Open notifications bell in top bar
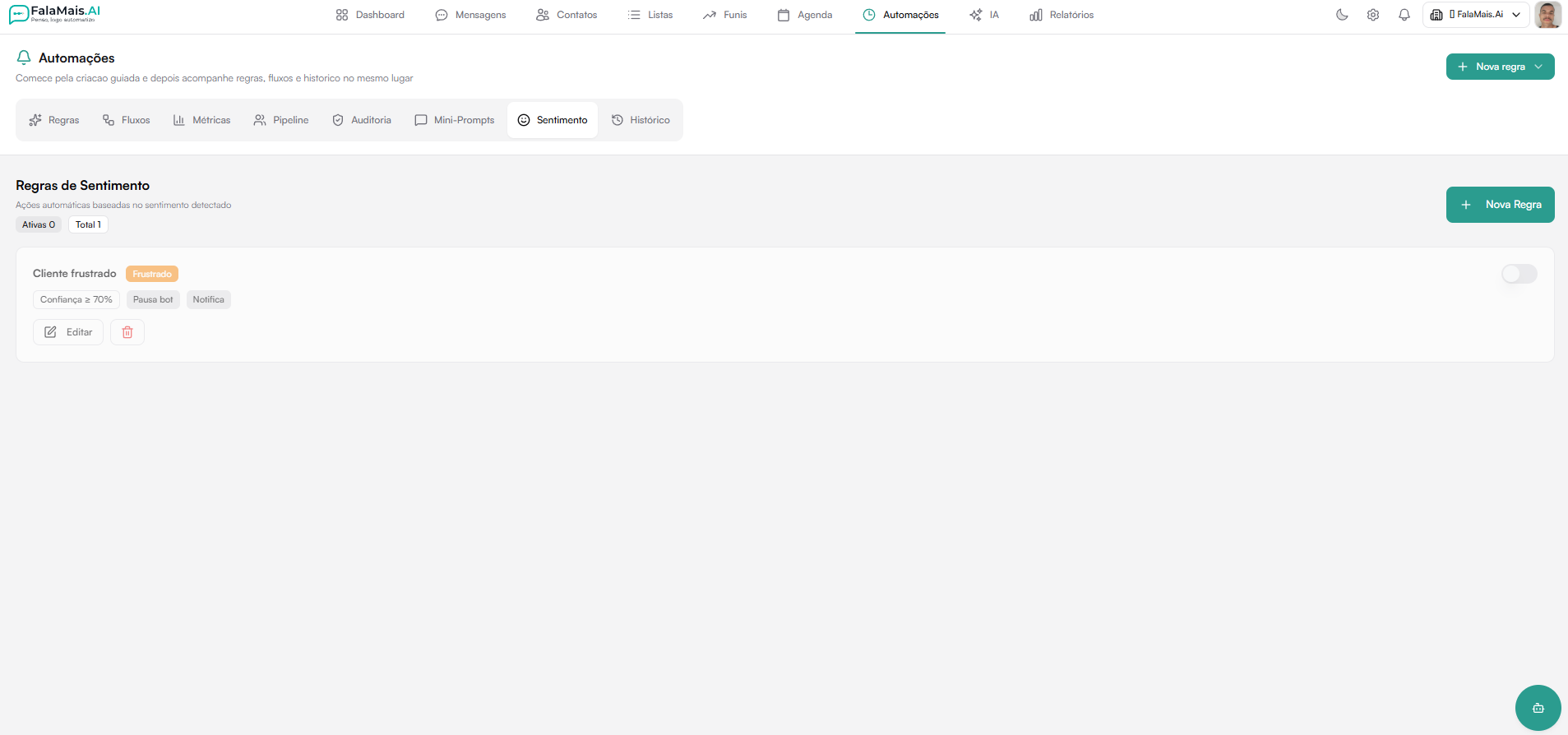This screenshot has height=735, width=1568. coord(1404,15)
